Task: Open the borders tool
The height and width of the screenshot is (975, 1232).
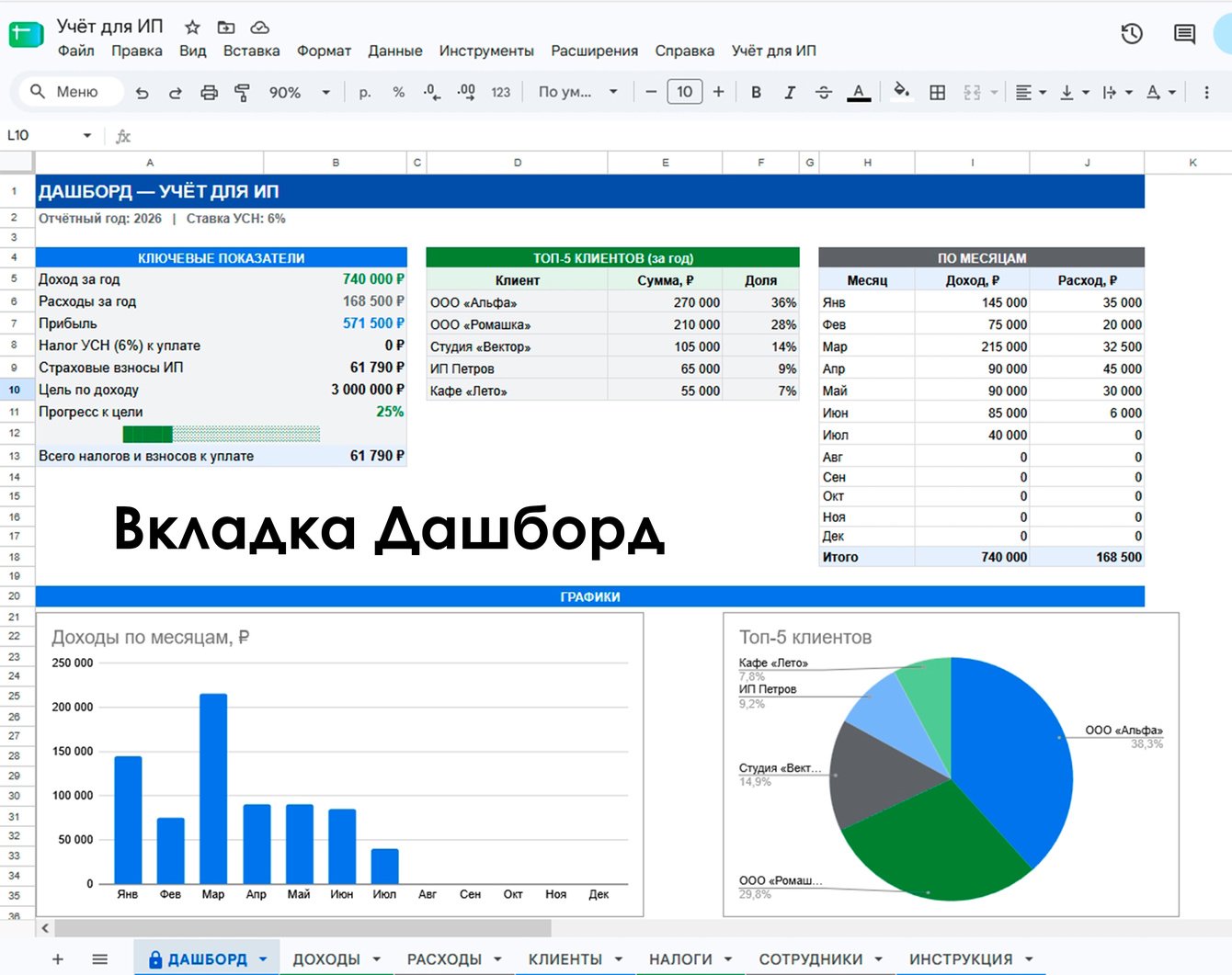Action: point(937,92)
